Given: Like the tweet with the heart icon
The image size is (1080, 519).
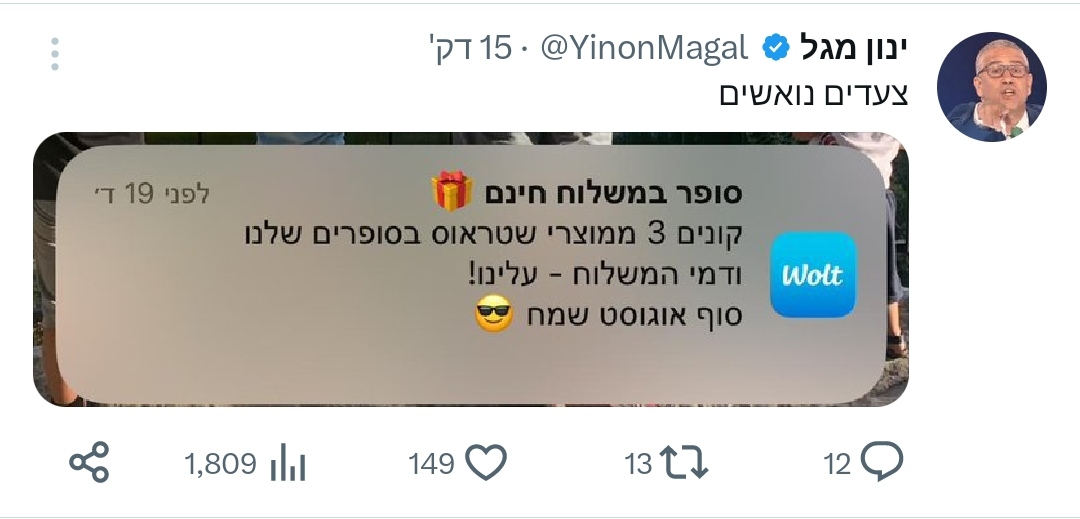Looking at the screenshot, I should coord(486,462).
